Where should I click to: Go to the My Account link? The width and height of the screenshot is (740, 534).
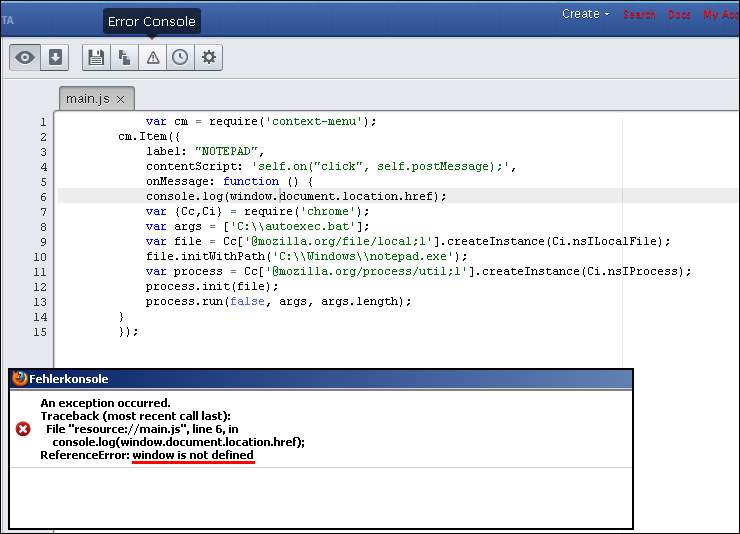tap(720, 15)
